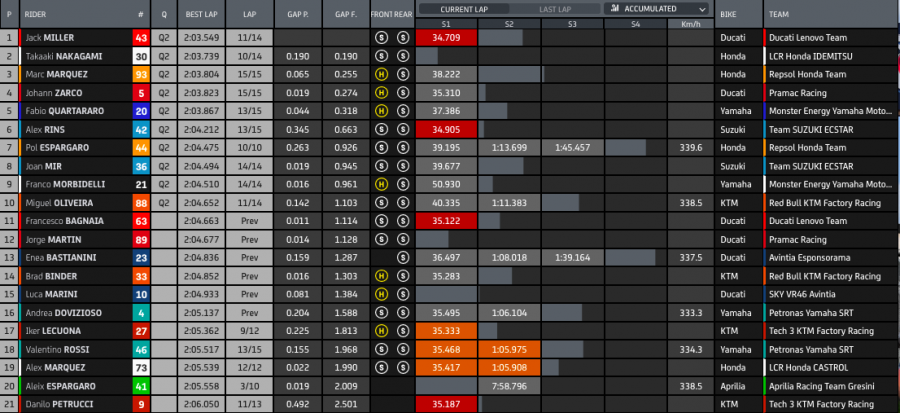Click Valentino Rossi's rear soft tyre icon

[402, 349]
